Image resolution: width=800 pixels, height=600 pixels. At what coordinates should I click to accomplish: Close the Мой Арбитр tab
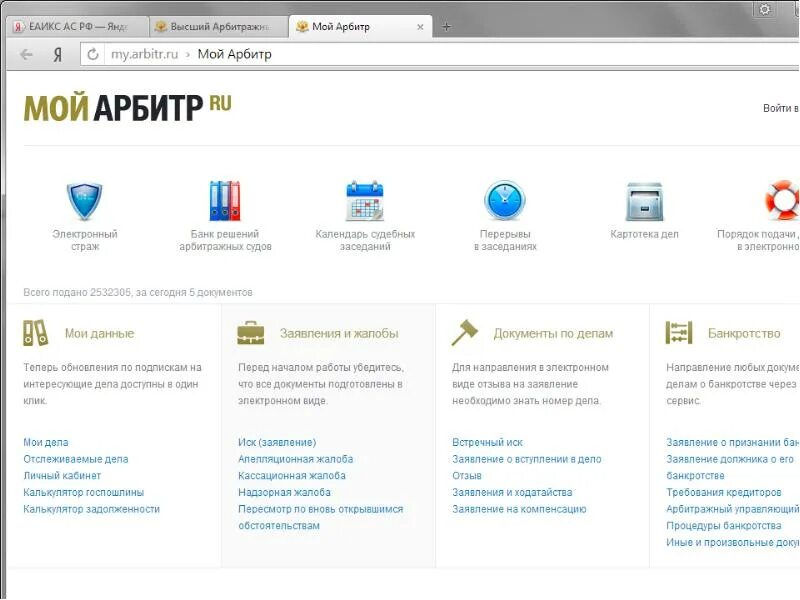click(x=420, y=27)
